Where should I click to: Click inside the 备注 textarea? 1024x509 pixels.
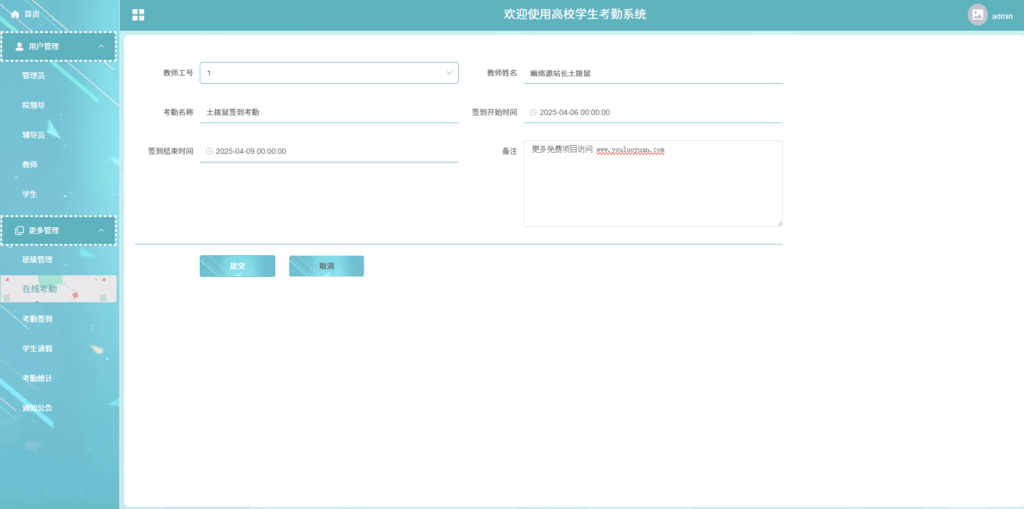(x=653, y=184)
